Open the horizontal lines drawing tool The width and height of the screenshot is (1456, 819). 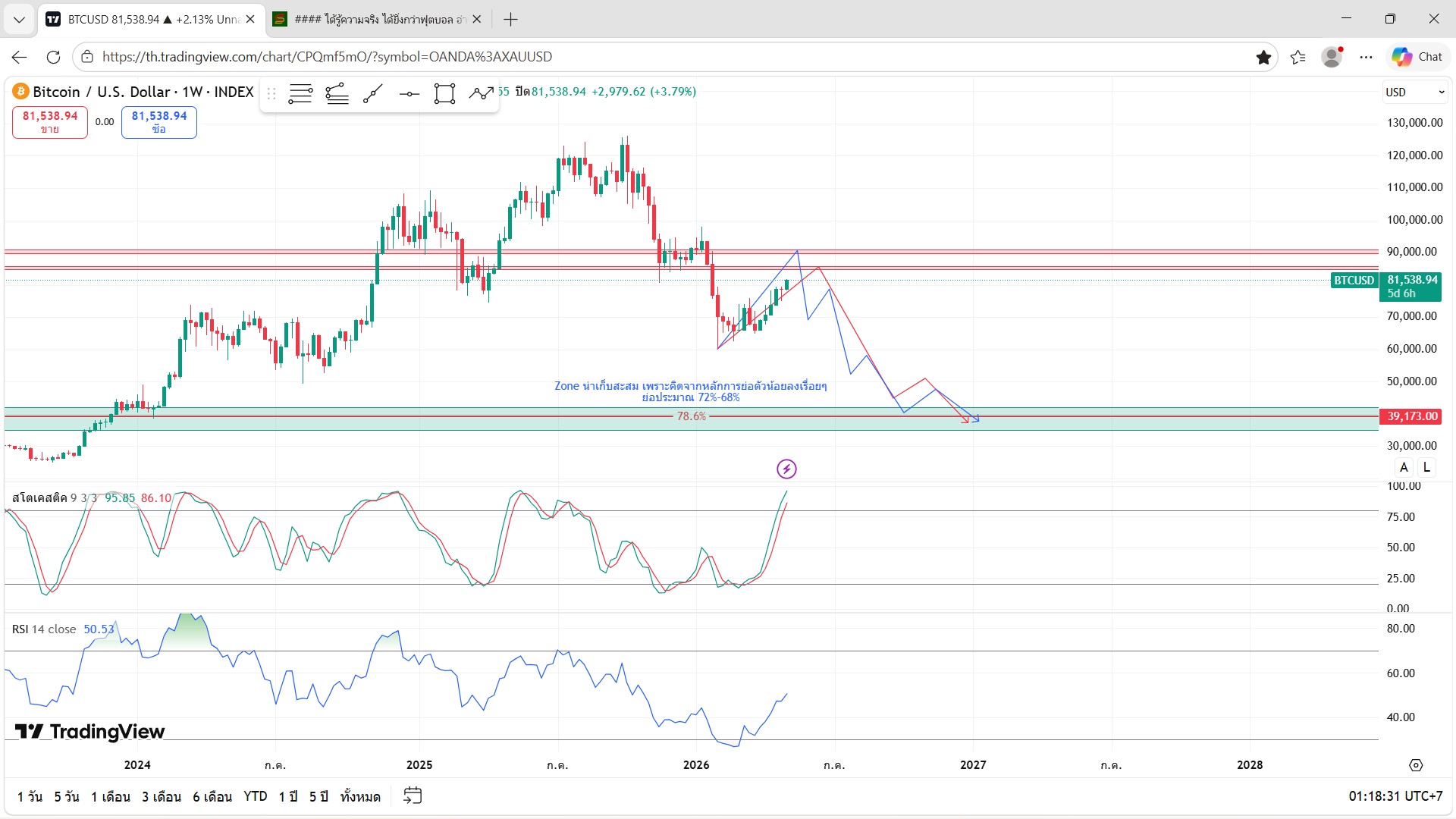click(x=300, y=94)
